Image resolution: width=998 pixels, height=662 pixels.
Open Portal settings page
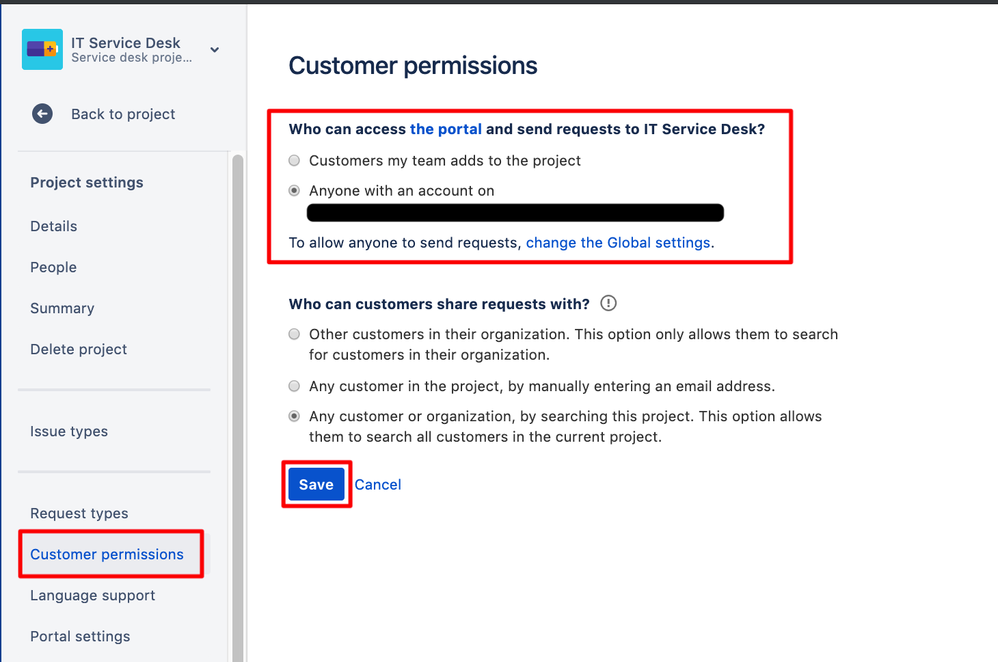80,637
